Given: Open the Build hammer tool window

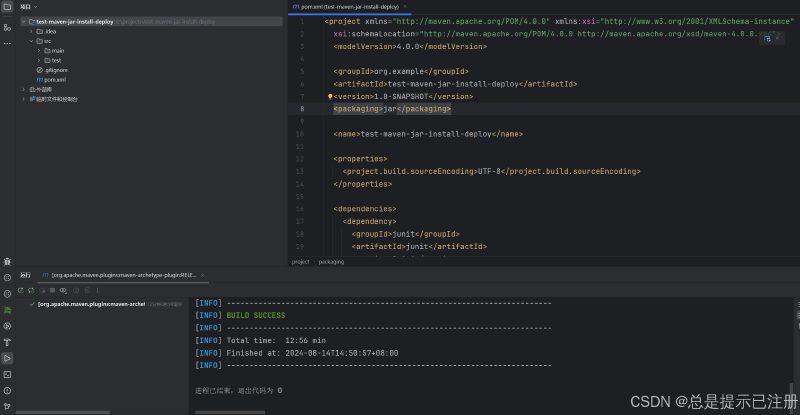Looking at the screenshot, I should [7, 342].
